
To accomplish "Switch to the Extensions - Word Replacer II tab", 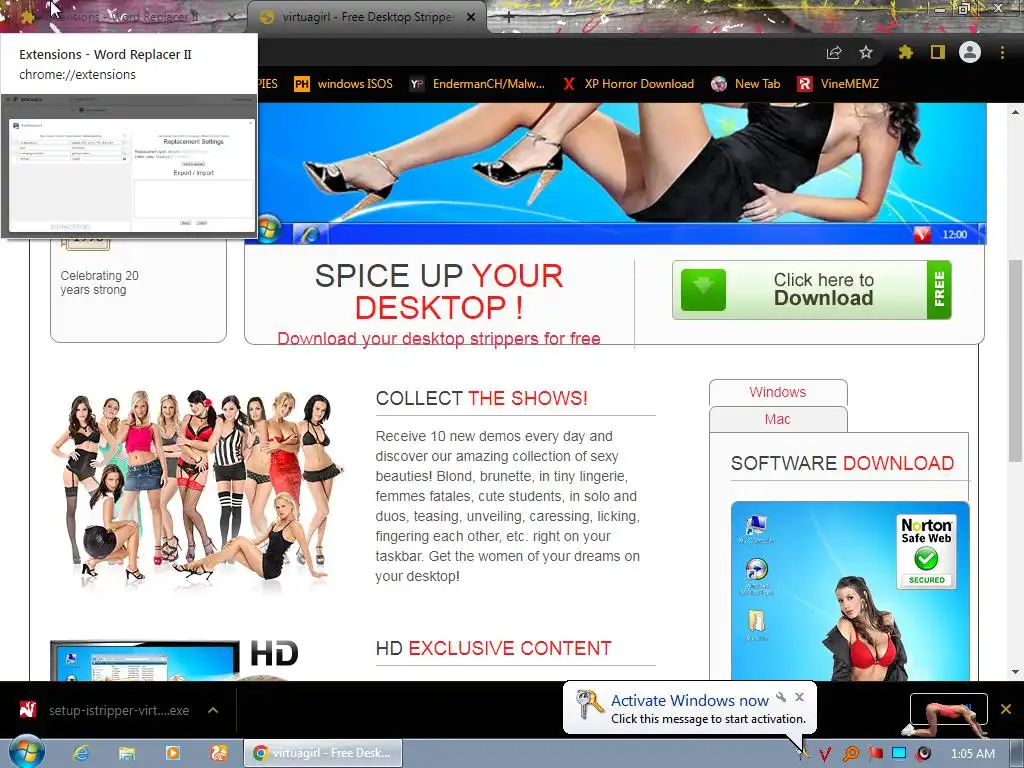I will point(124,17).
